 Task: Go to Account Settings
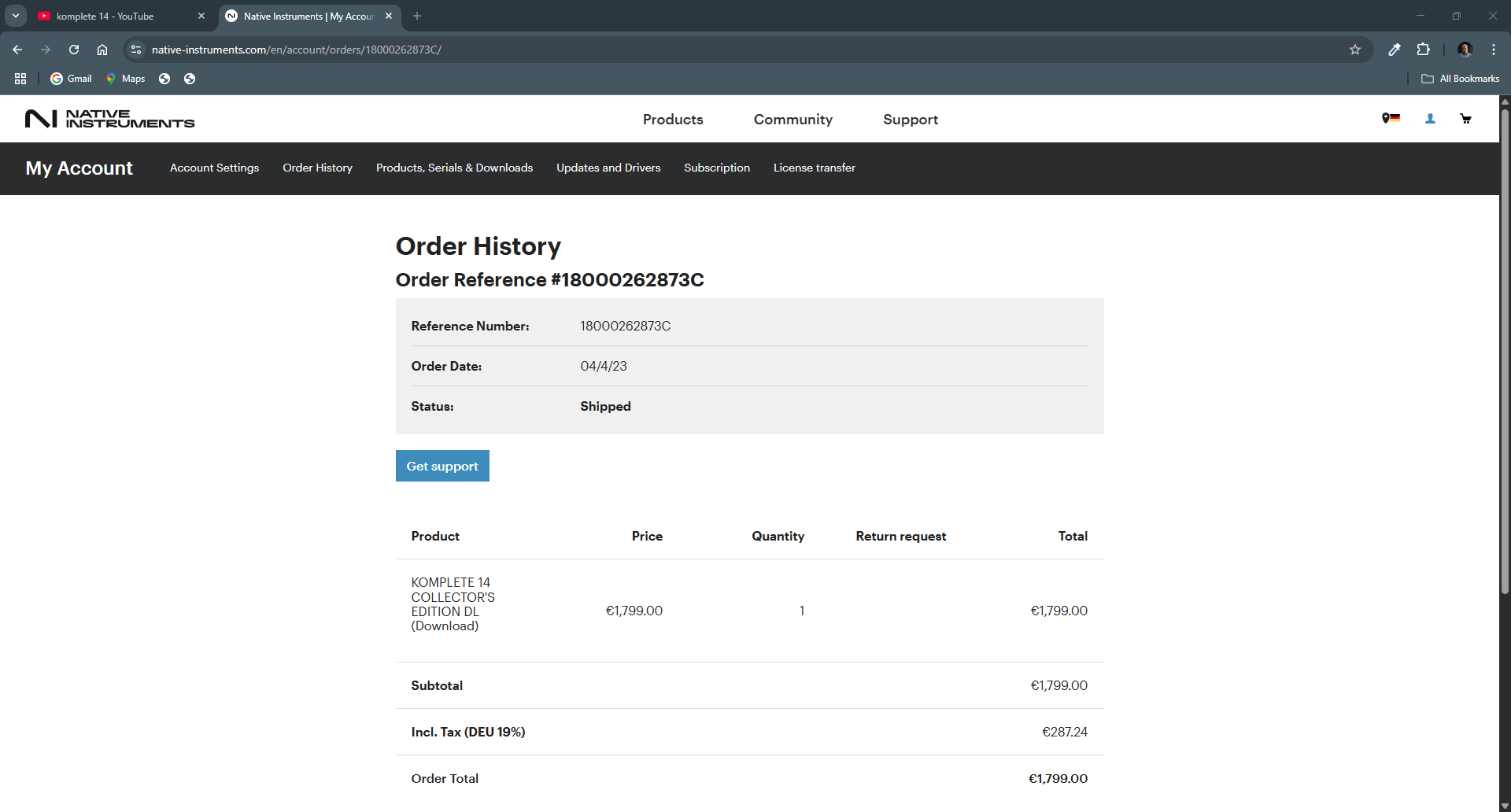coord(214,168)
